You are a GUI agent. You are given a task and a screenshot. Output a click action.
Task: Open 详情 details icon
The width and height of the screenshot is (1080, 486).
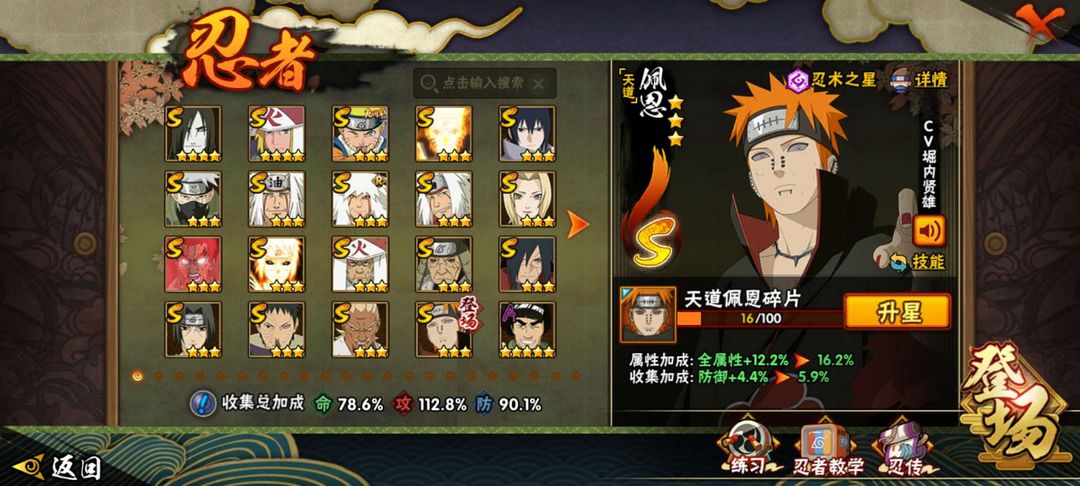click(904, 80)
